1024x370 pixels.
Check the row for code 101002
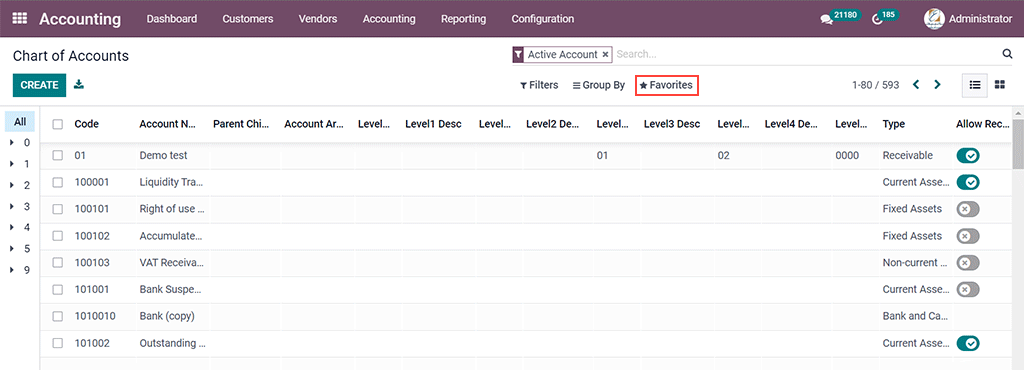pos(57,343)
